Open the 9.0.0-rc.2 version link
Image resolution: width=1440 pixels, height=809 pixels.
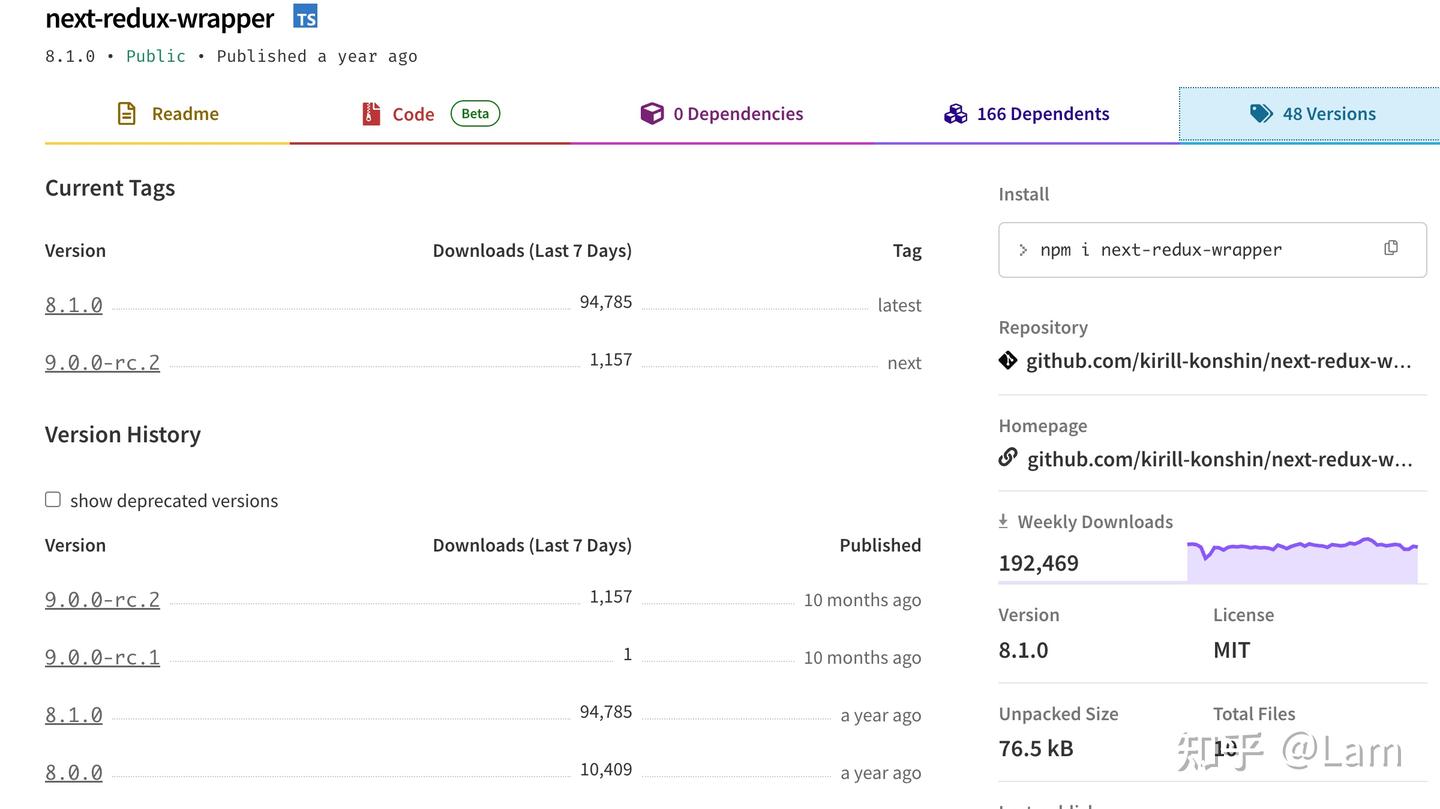102,362
